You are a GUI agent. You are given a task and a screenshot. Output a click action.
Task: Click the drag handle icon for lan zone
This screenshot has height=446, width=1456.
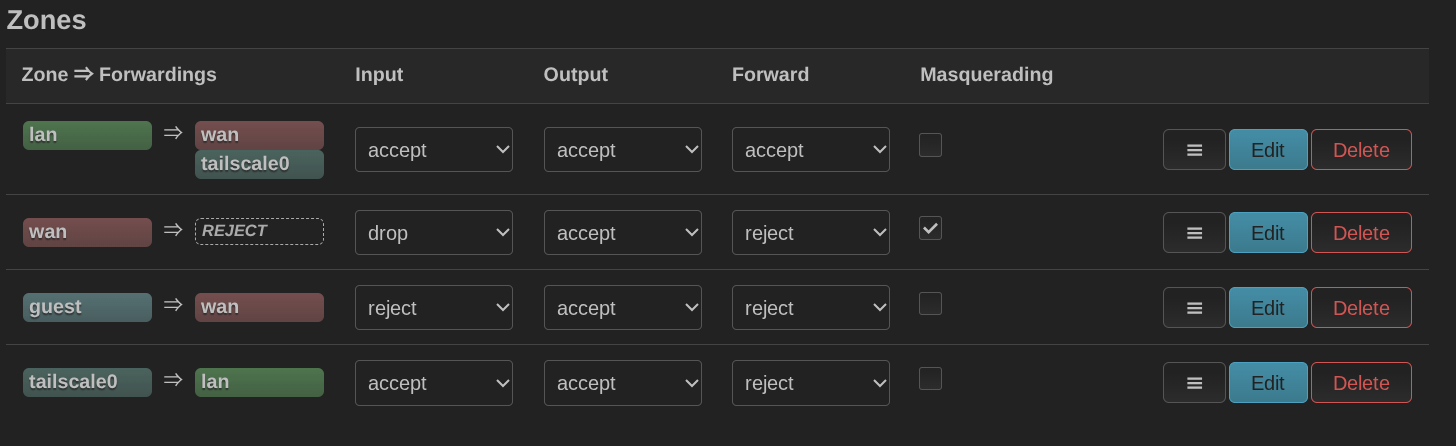(x=1194, y=150)
